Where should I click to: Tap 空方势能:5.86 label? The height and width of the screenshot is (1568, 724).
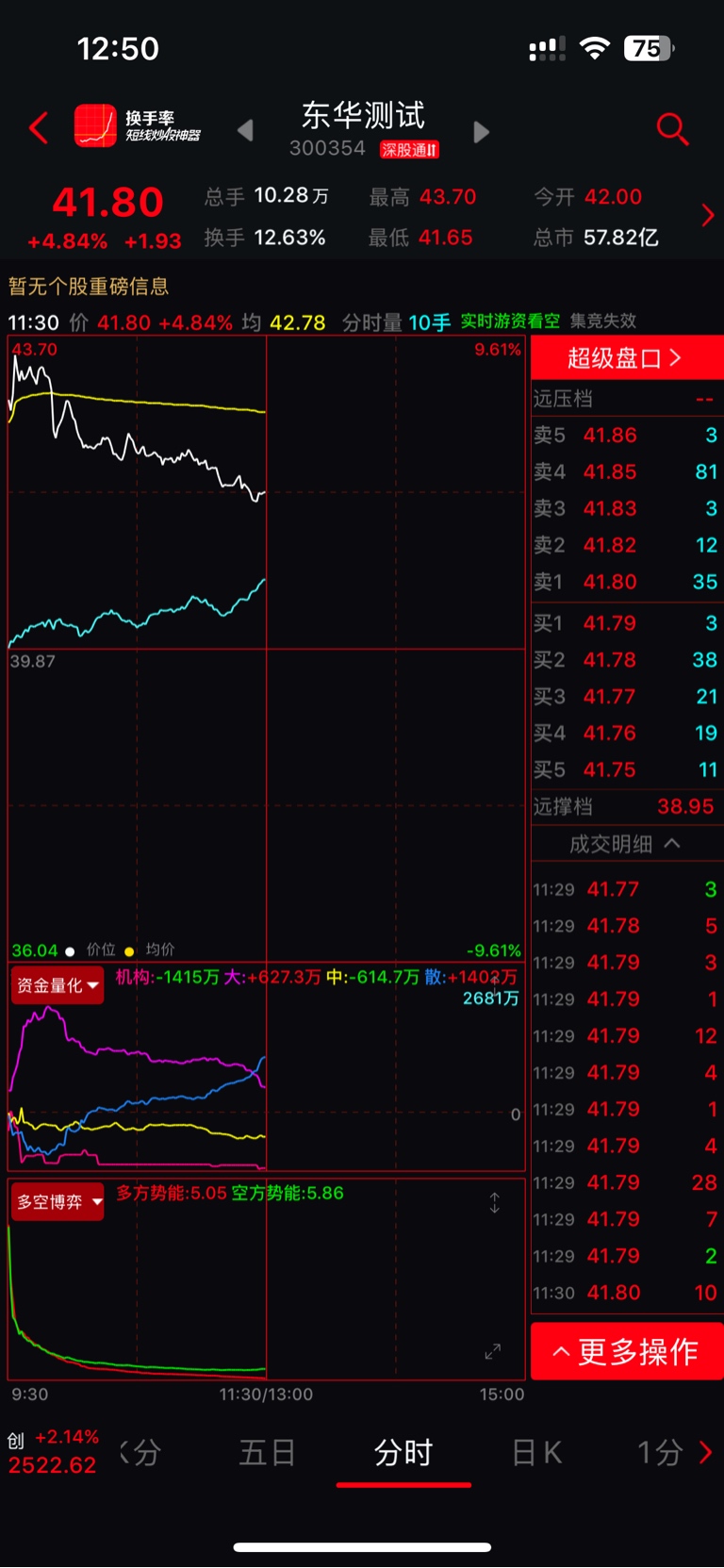click(288, 1193)
